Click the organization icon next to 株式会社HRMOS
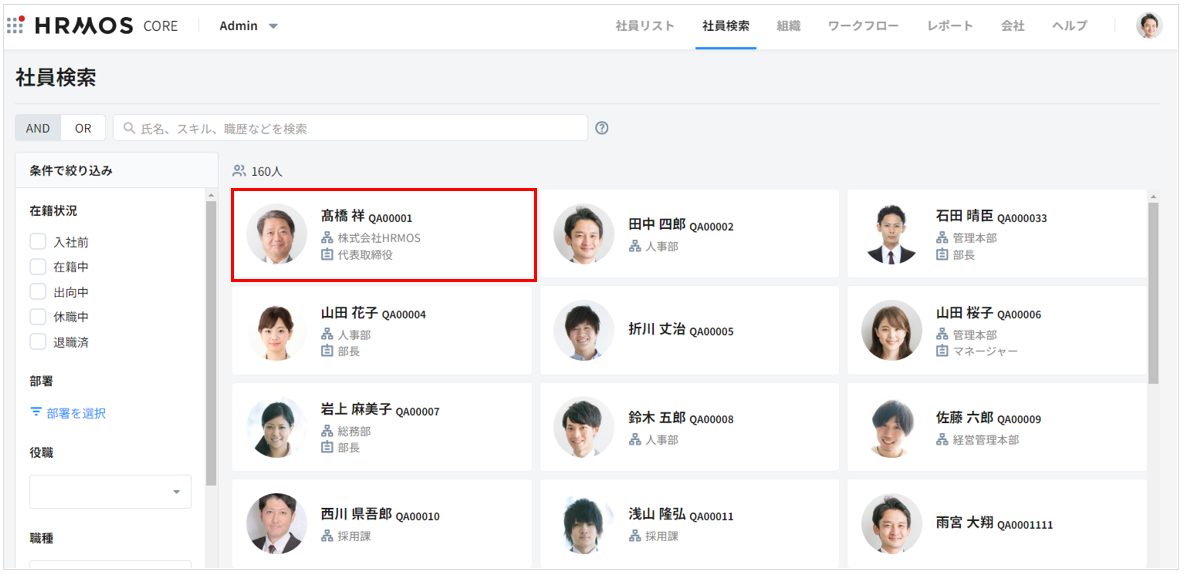 pyautogui.click(x=327, y=238)
